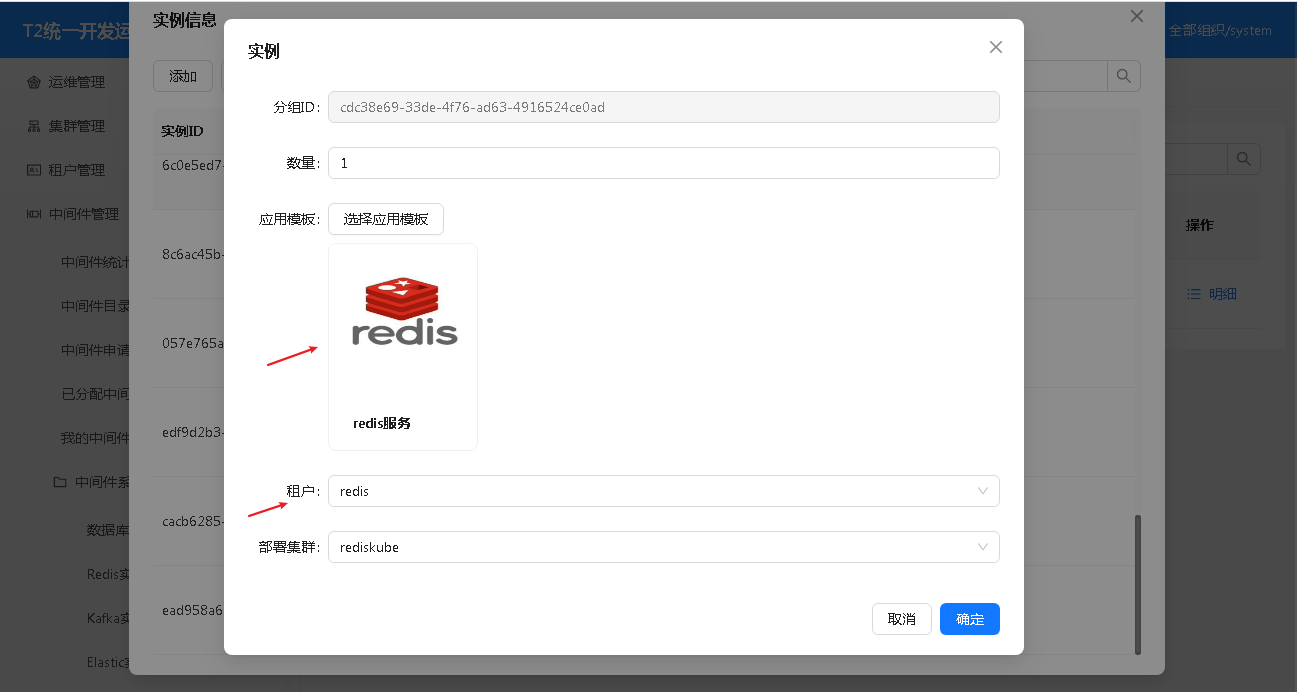Click the main page search icon button
Image resolution: width=1297 pixels, height=692 pixels.
coord(1244,159)
